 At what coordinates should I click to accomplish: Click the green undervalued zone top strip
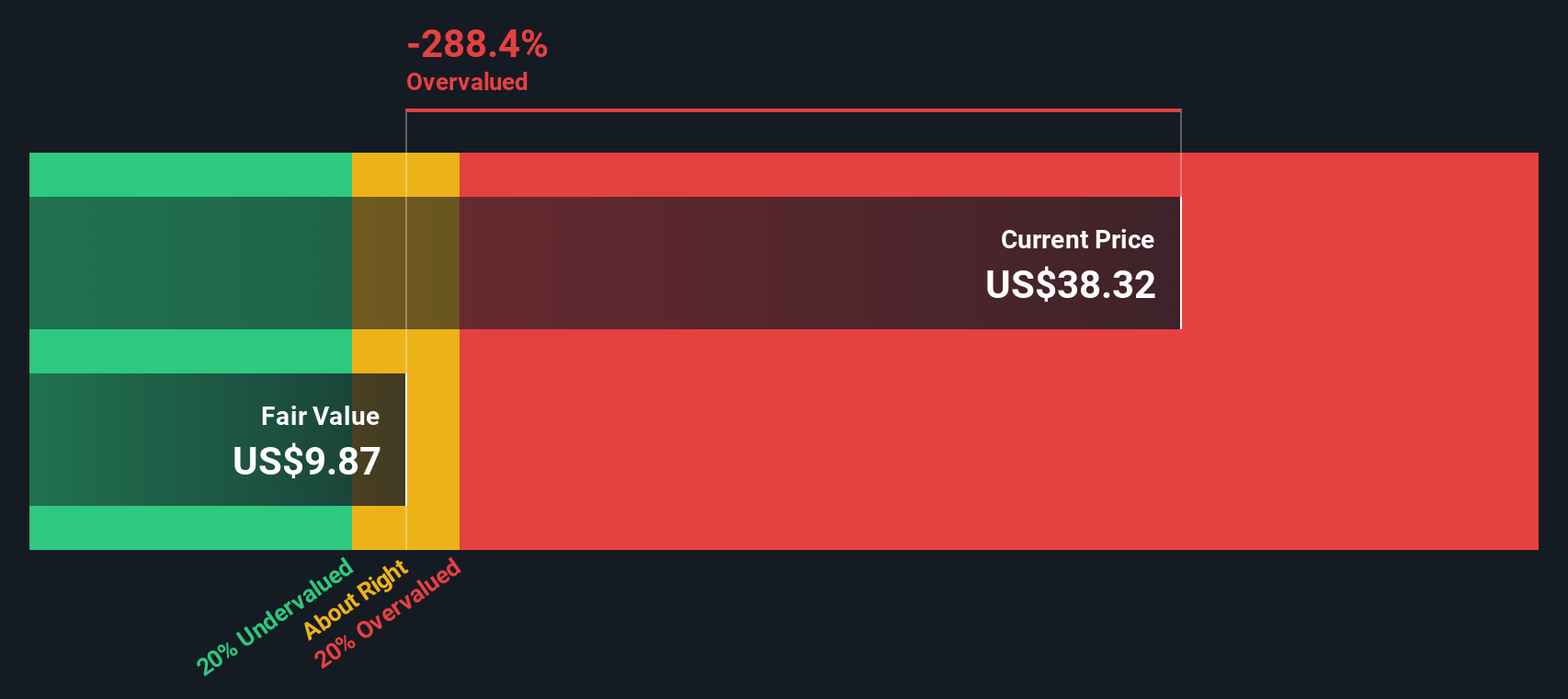click(190, 175)
